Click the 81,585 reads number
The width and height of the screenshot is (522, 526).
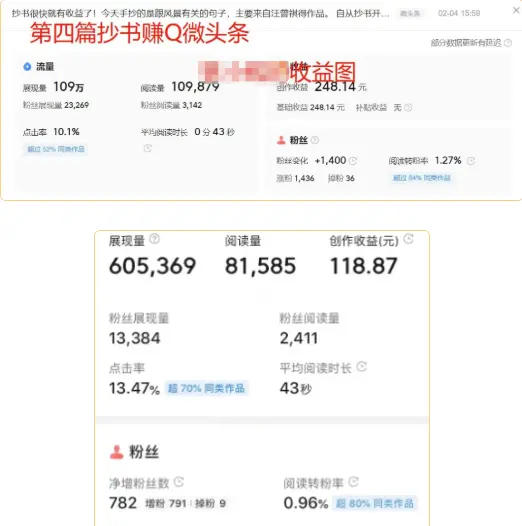(x=260, y=266)
